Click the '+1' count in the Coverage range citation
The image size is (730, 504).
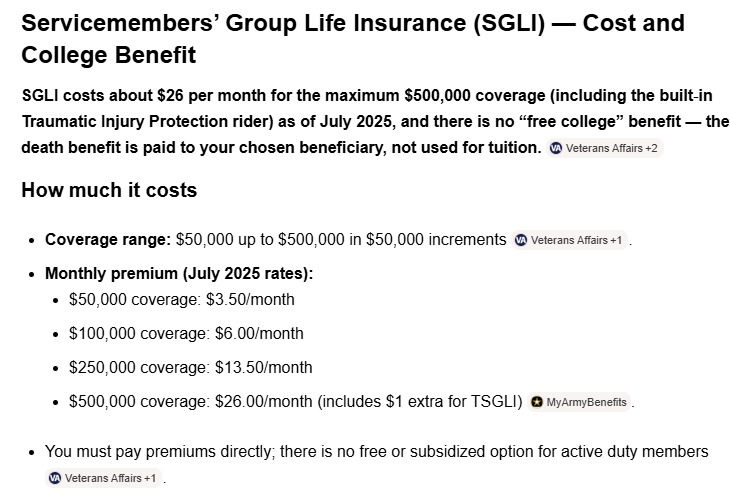point(616,240)
